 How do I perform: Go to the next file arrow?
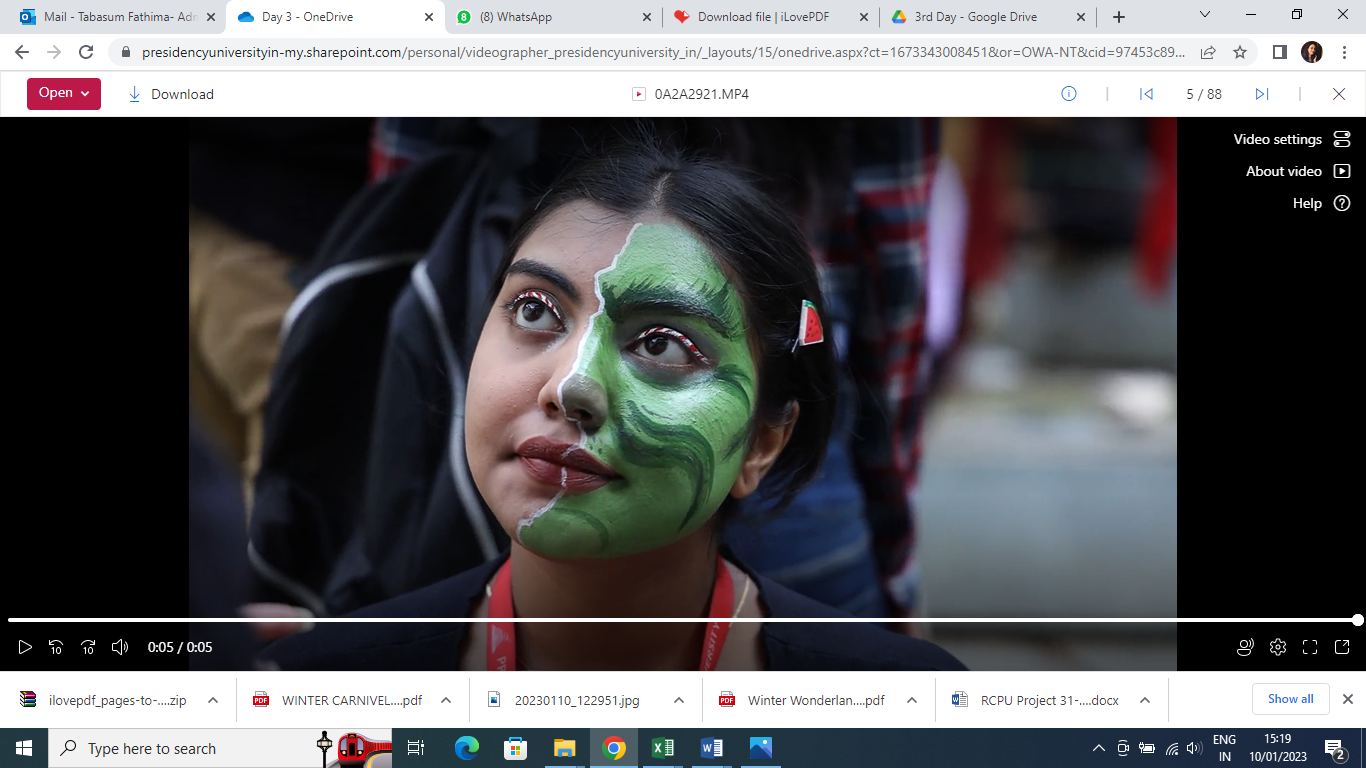click(1262, 94)
